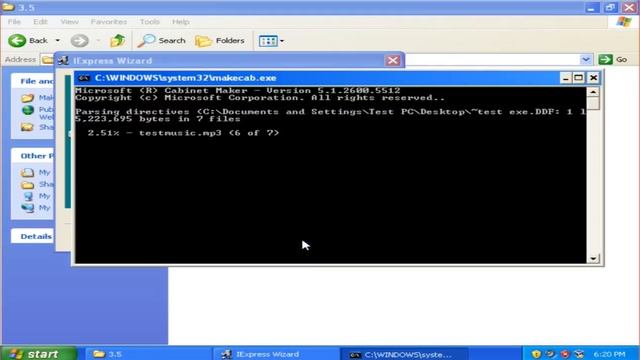The image size is (640, 360).
Task: Open the File menu
Action: pyautogui.click(x=14, y=22)
